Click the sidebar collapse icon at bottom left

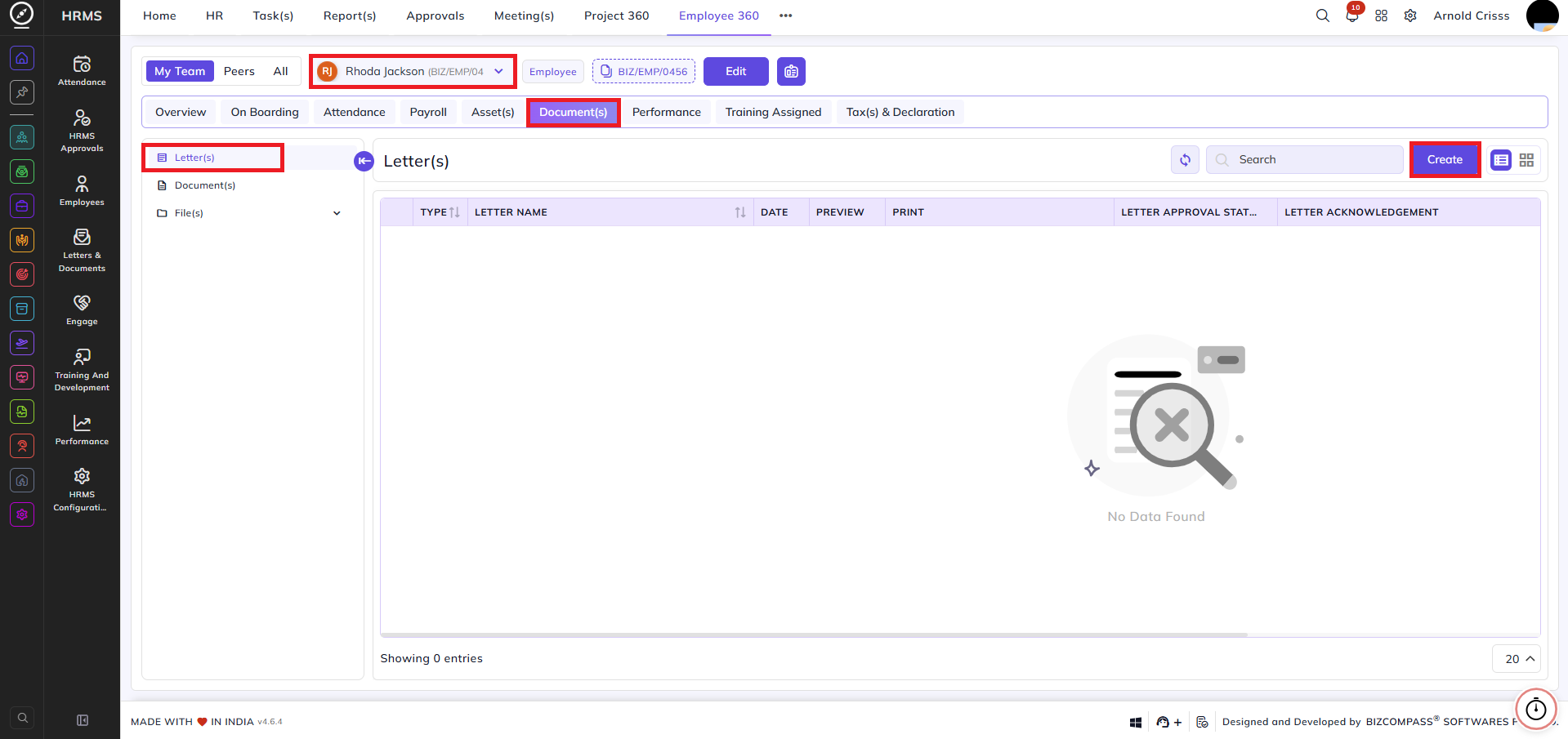[83, 720]
